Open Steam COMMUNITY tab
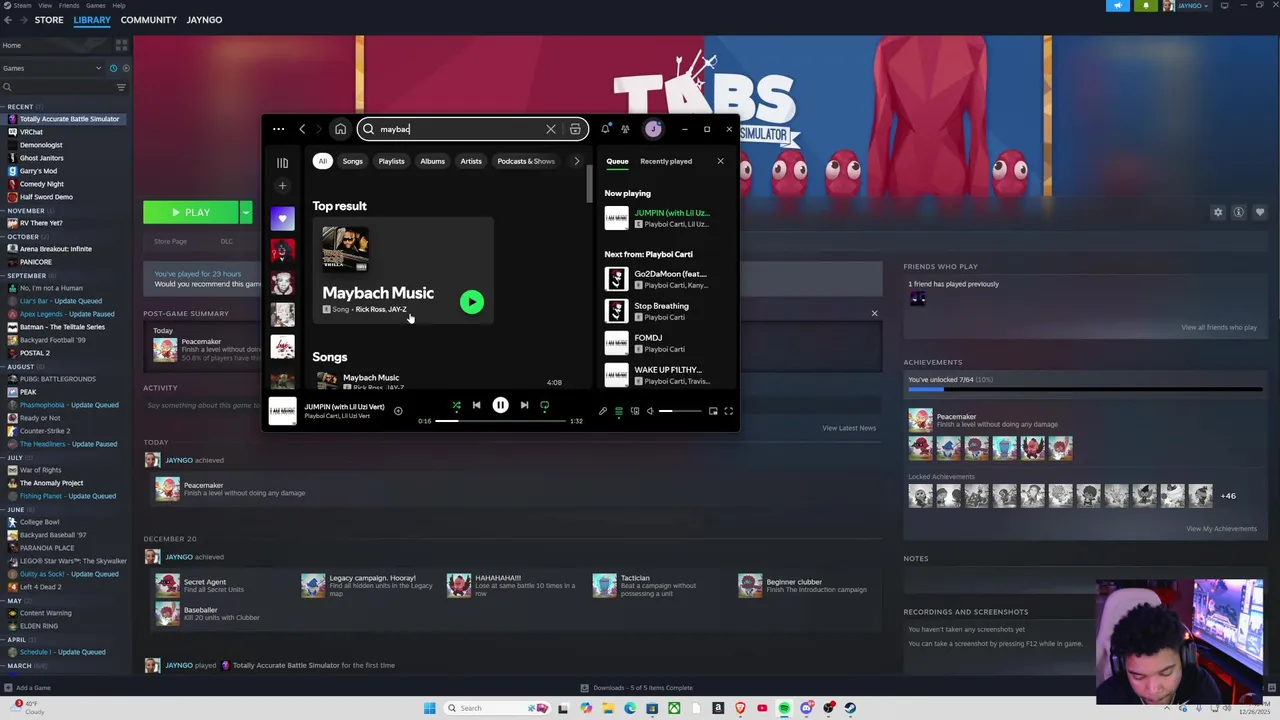This screenshot has height=720, width=1280. click(x=148, y=20)
